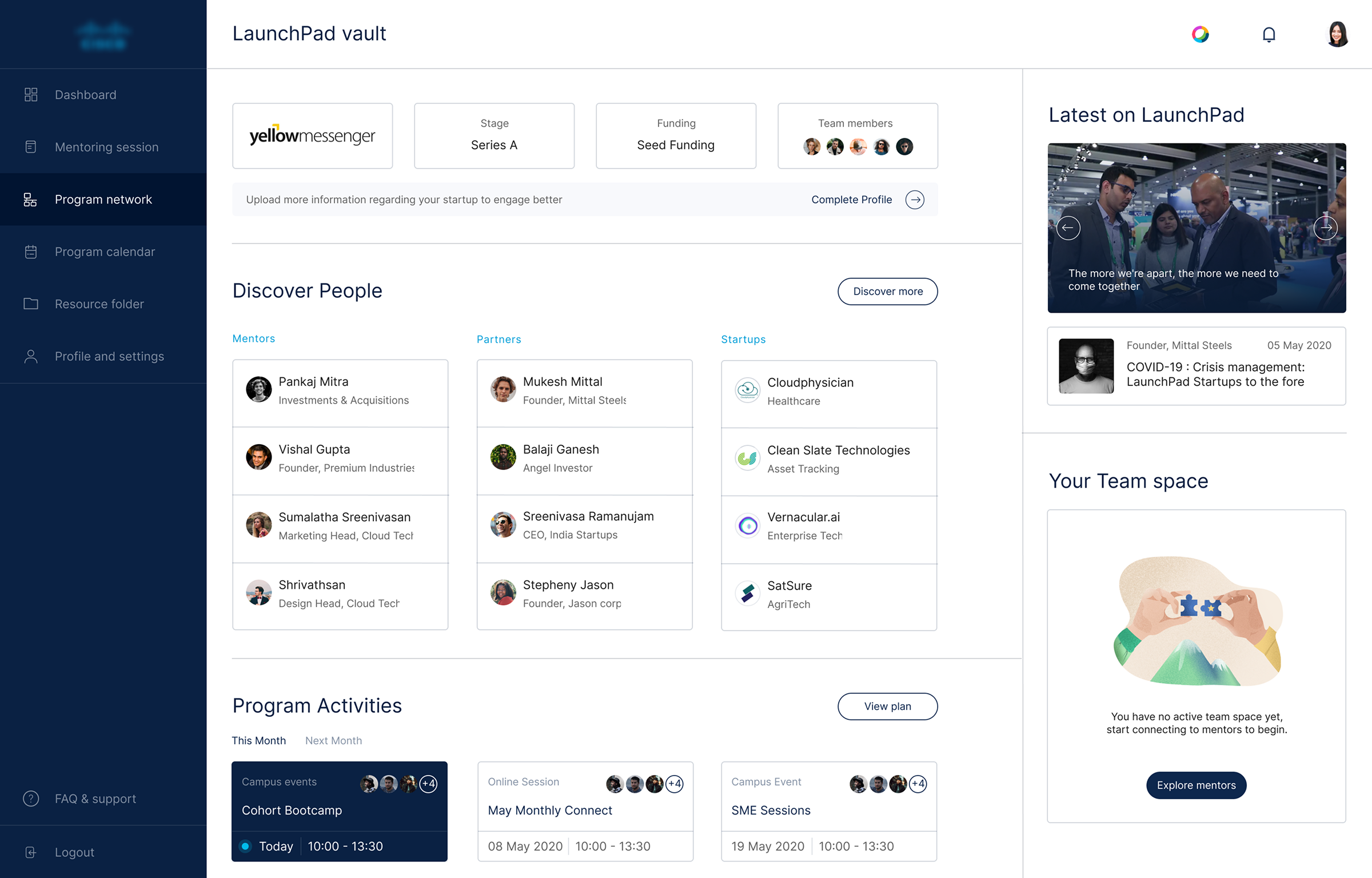
Task: Open the news carousel image
Action: (x=1196, y=228)
